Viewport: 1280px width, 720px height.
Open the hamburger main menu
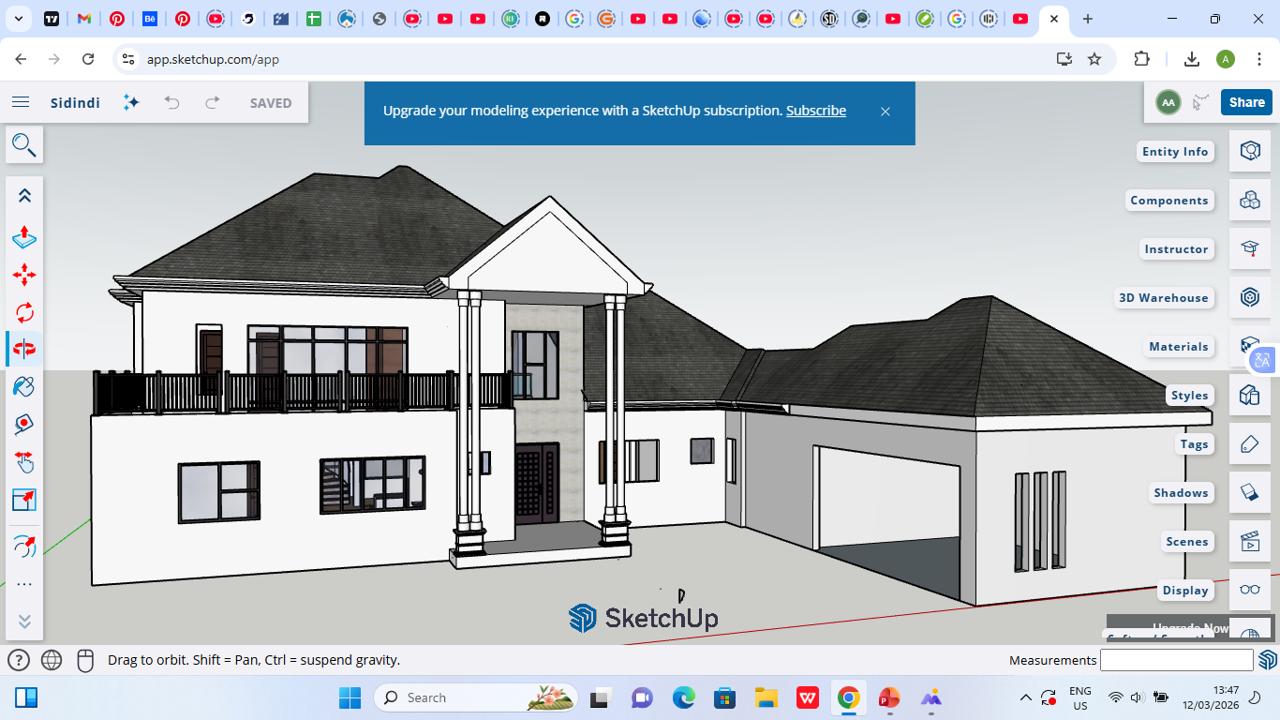(20, 102)
